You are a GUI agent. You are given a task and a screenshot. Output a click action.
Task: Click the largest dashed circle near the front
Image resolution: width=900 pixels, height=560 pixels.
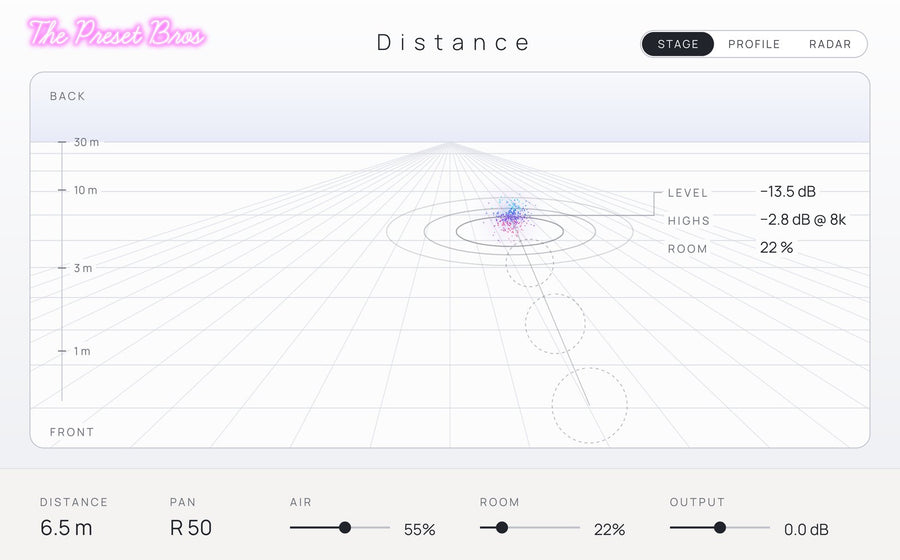click(x=589, y=405)
